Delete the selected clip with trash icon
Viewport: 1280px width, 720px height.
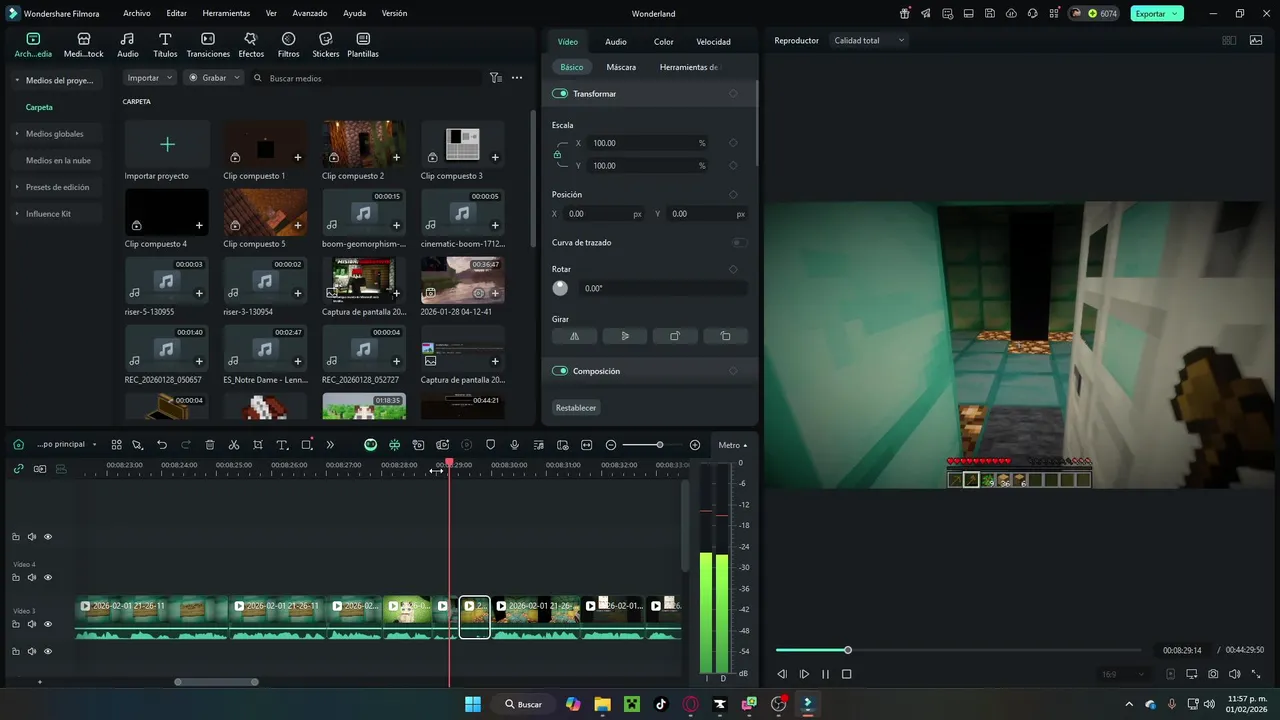pos(210,445)
